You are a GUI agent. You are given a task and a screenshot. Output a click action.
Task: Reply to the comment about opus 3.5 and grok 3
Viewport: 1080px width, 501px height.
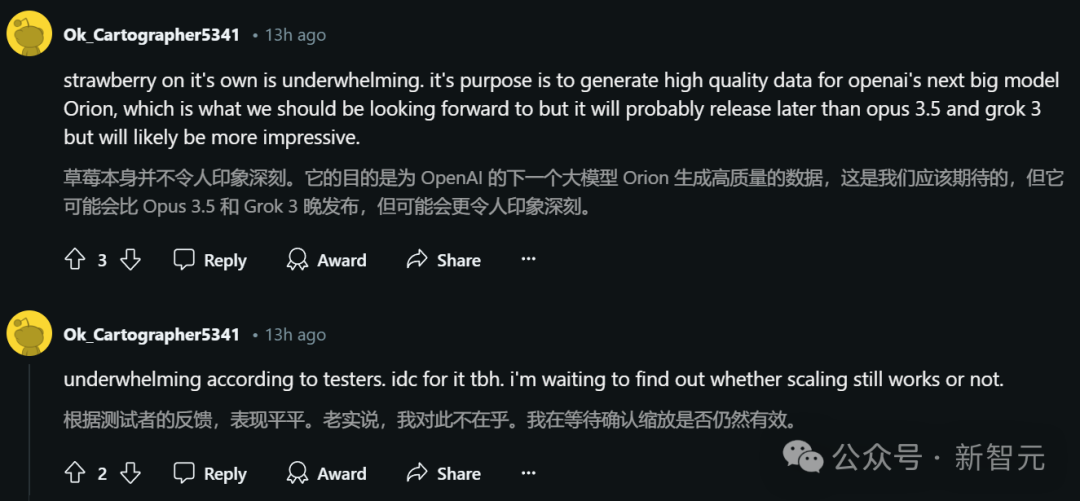point(210,260)
